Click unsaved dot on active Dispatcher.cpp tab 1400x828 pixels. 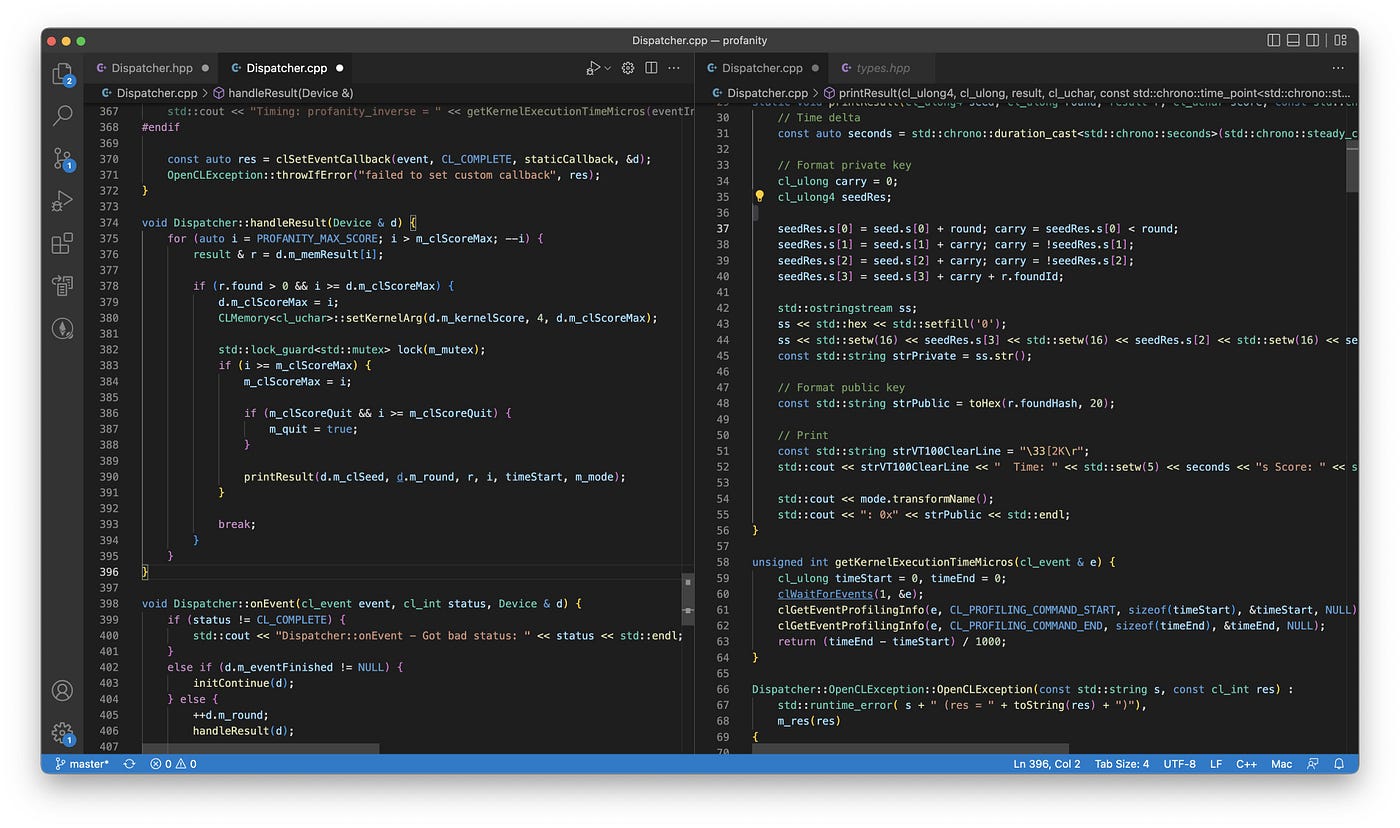click(339, 68)
